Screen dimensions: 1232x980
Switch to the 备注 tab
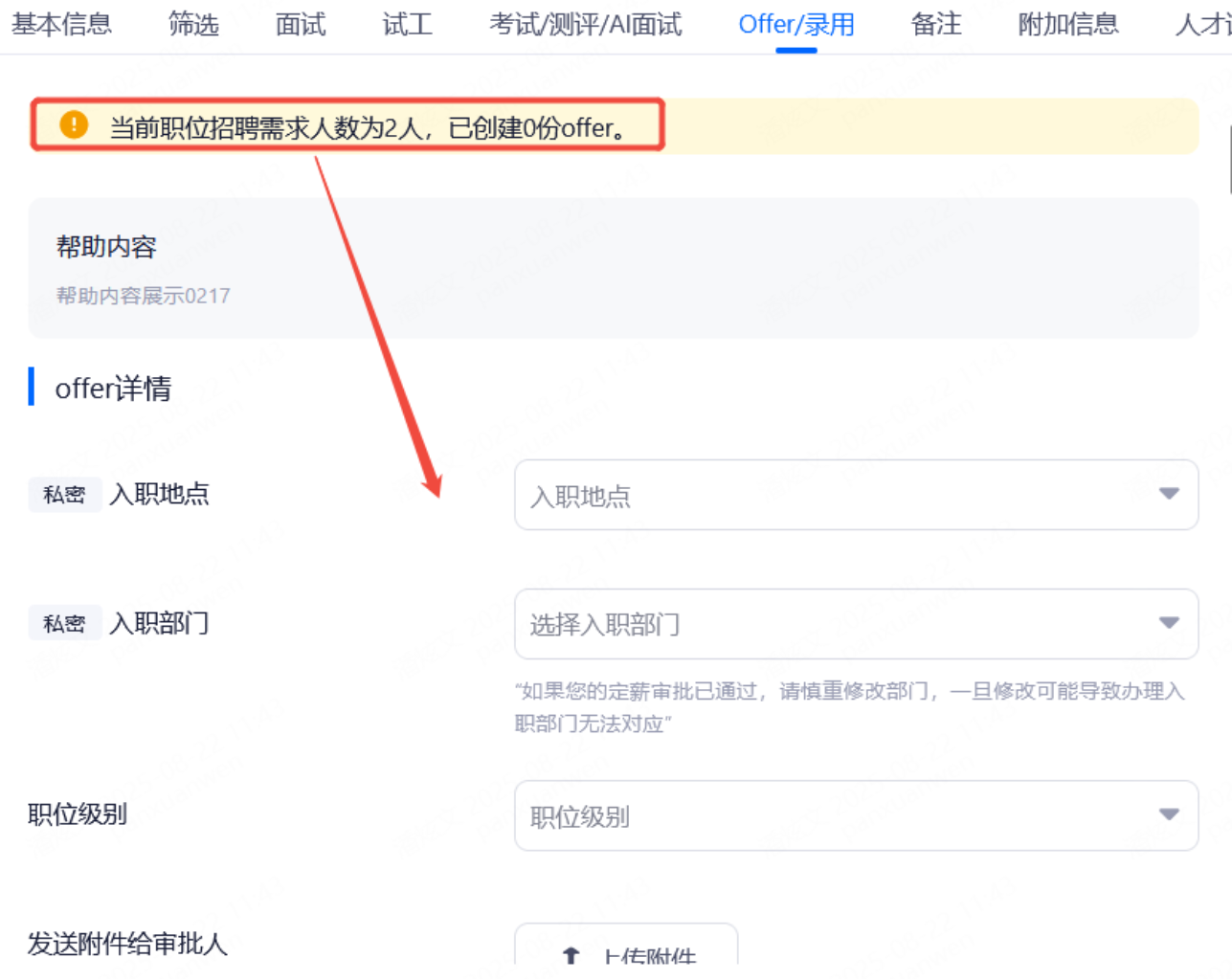(x=936, y=24)
